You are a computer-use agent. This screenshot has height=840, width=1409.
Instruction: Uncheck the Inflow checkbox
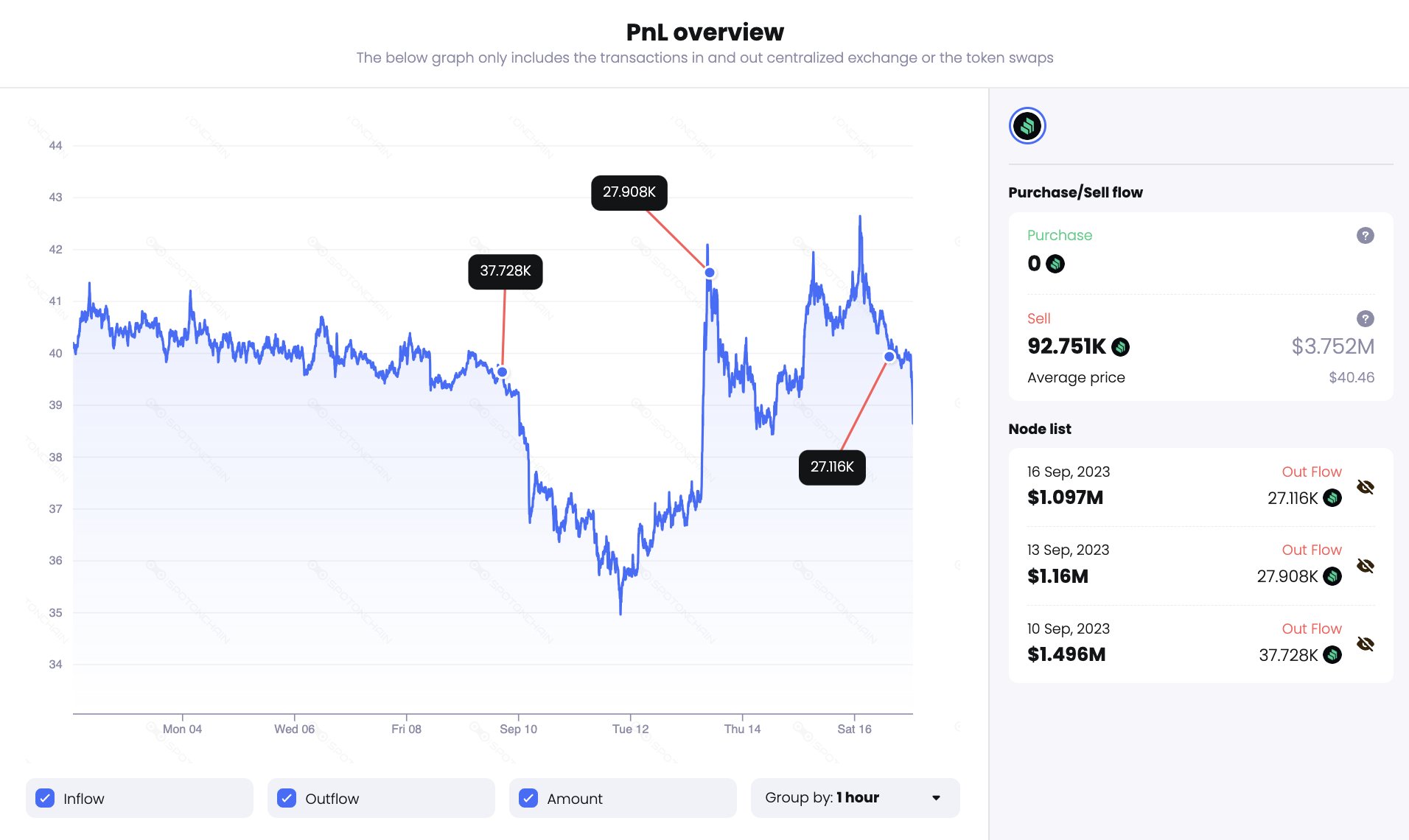[46, 798]
